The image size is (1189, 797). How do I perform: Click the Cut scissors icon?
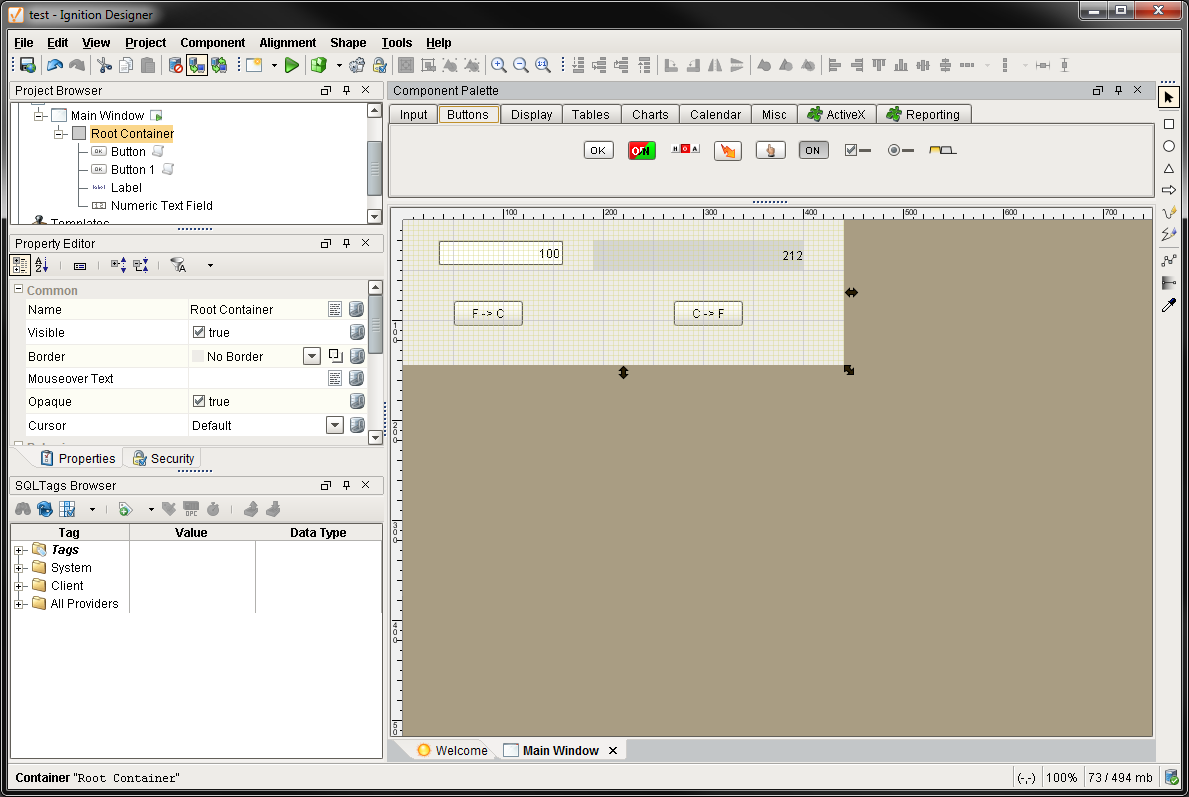coord(104,65)
